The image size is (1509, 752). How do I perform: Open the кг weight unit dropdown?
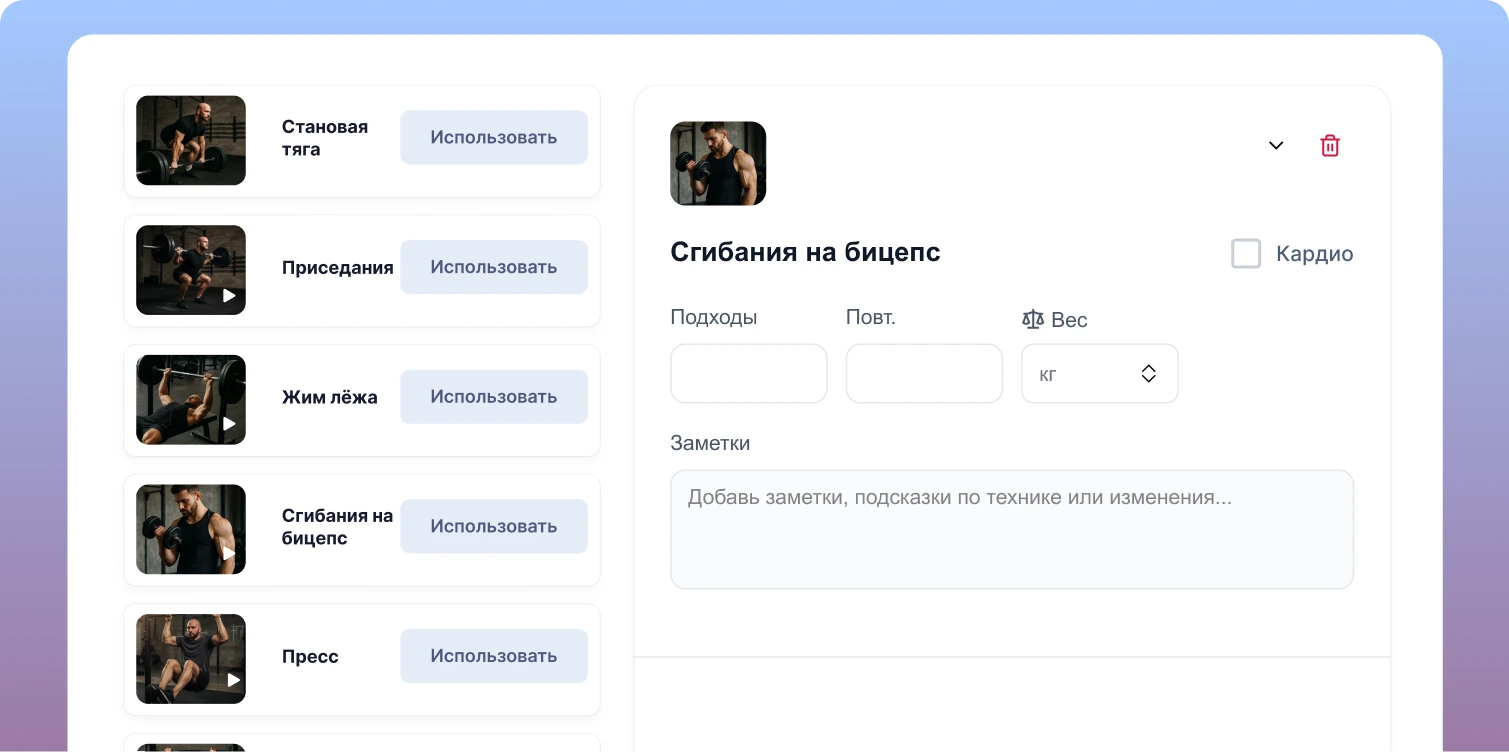point(1100,374)
